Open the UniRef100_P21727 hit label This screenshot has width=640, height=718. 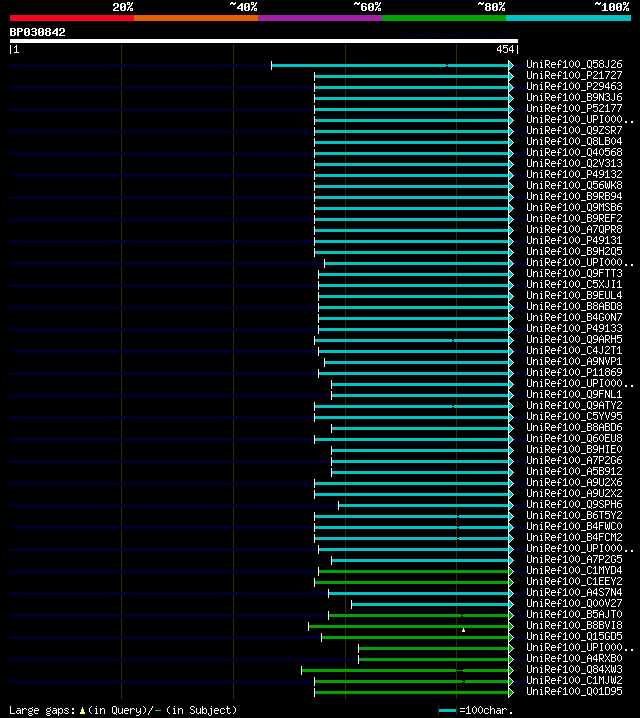(x=574, y=76)
